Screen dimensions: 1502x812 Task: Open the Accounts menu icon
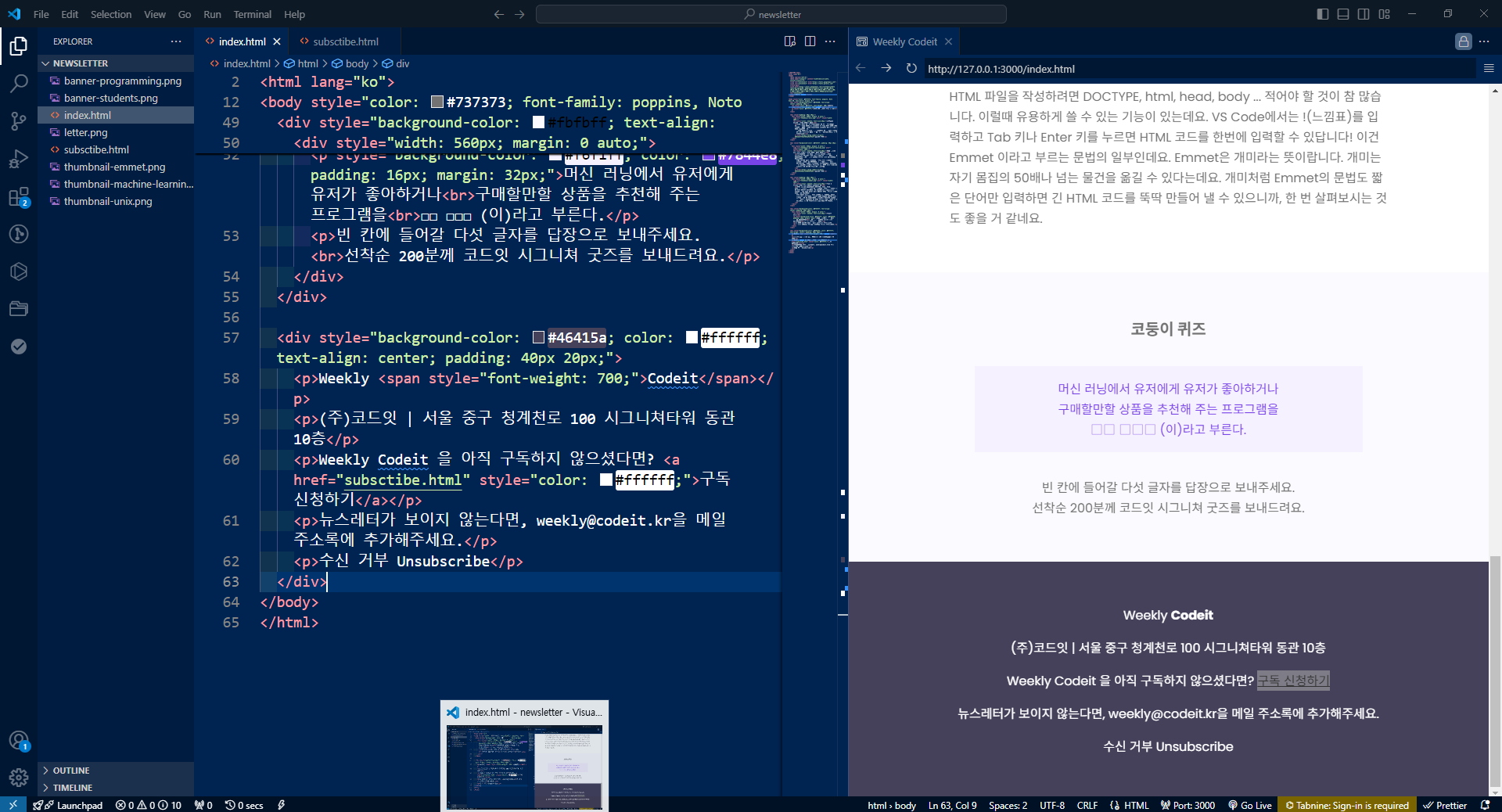coord(19,740)
